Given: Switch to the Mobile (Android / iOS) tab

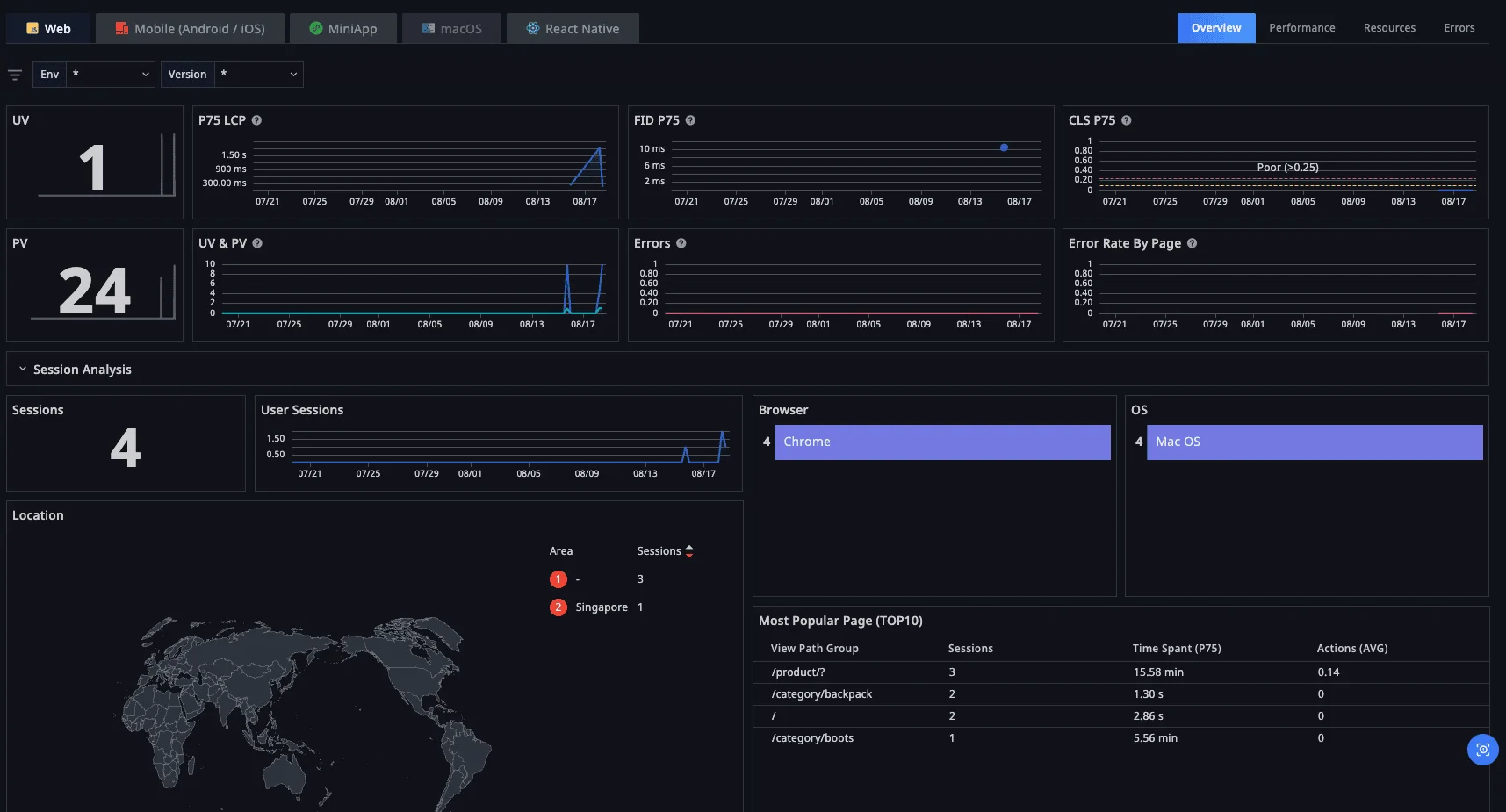Looking at the screenshot, I should [191, 29].
